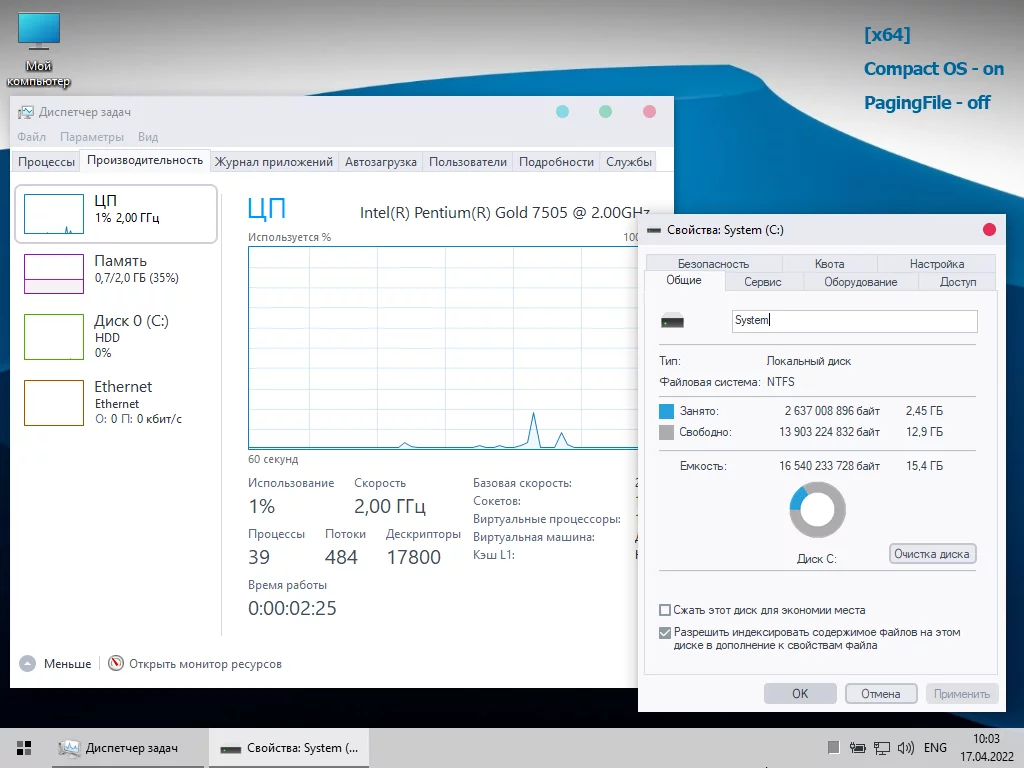Click the network tray icon
This screenshot has height=768, width=1024.
[x=882, y=748]
